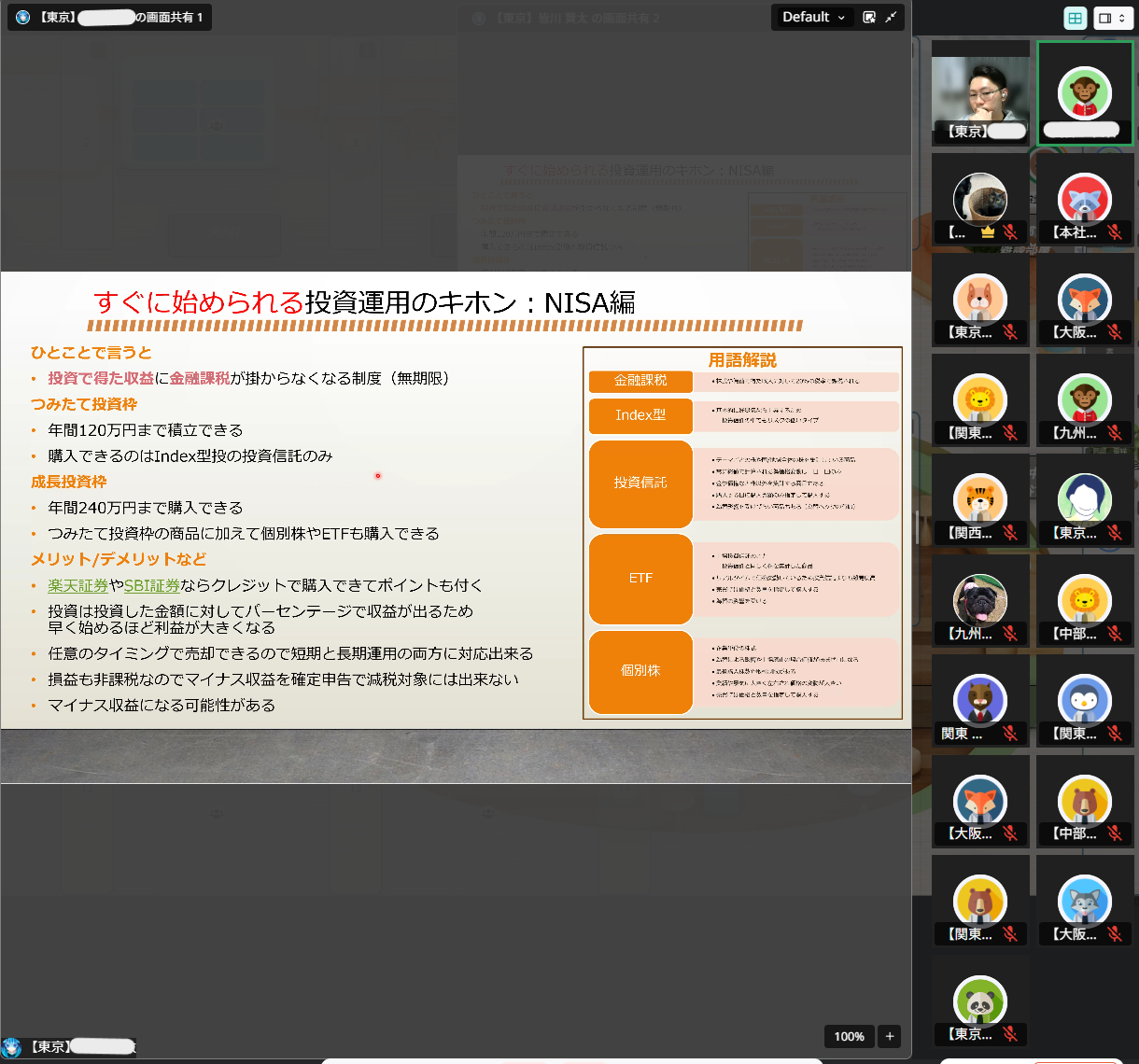Switch to 画面共有 1 tab label
Screen dimensions: 1139x1064
(110, 17)
